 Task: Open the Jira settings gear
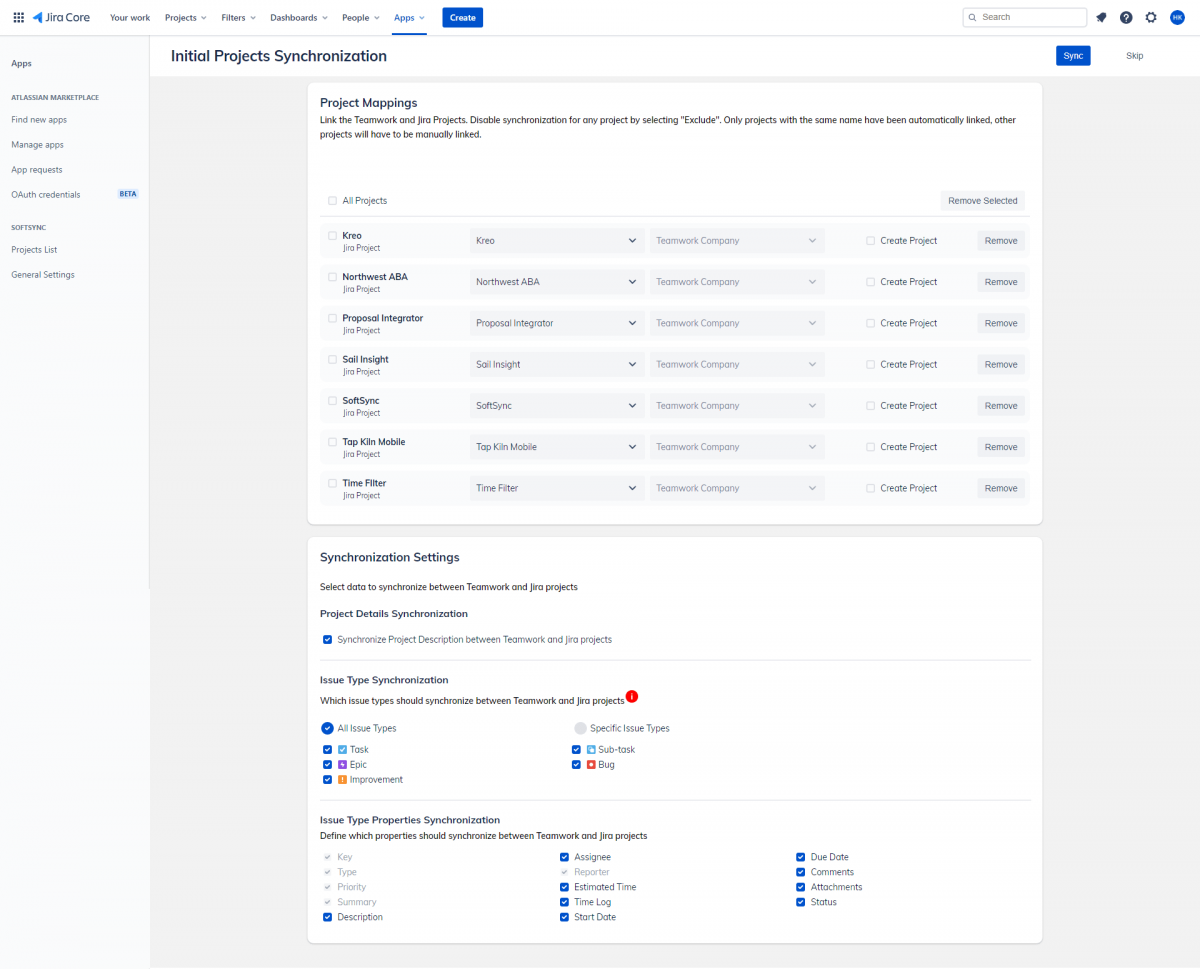(x=1151, y=17)
